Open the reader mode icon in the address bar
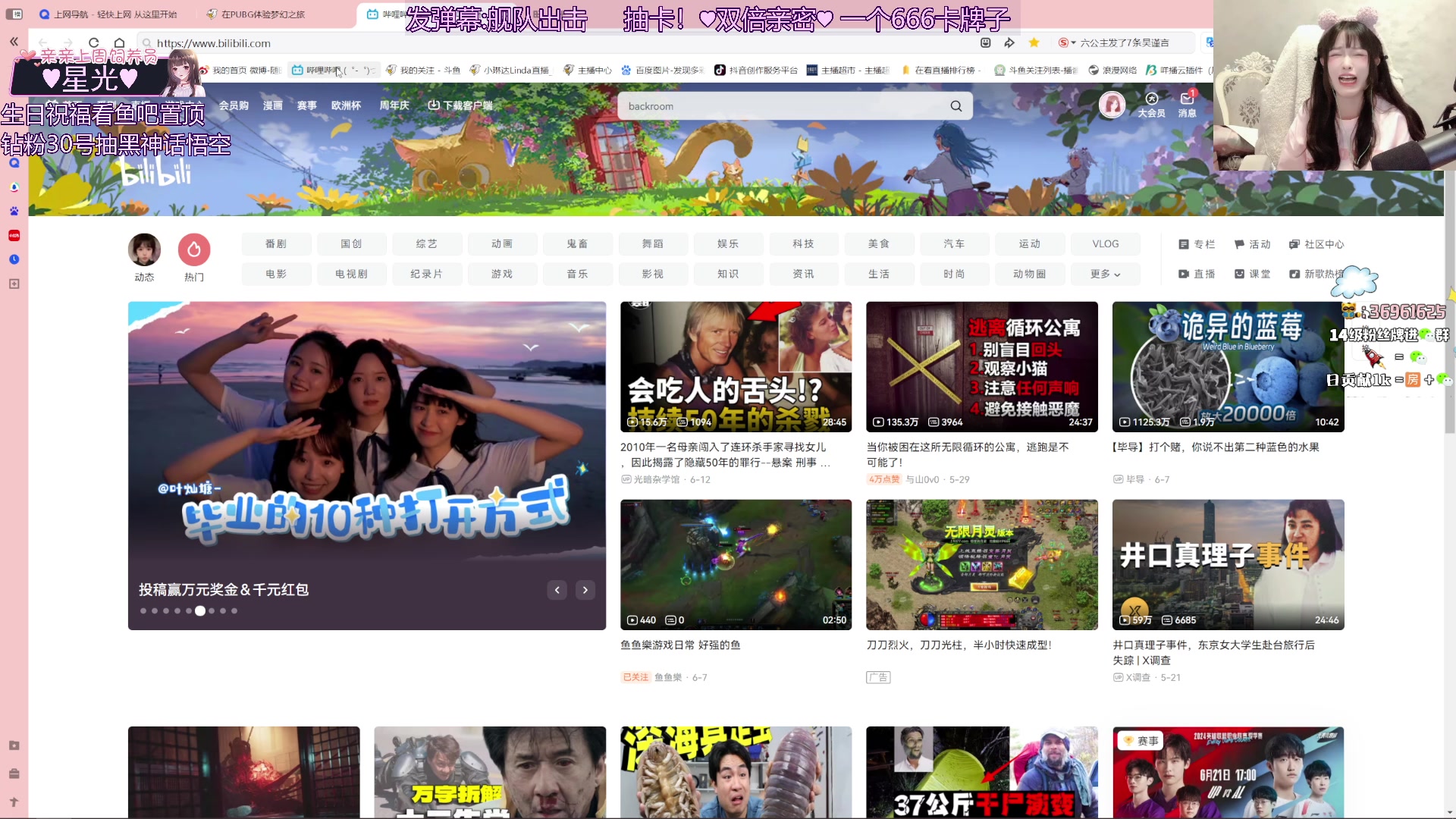 pos(985,42)
